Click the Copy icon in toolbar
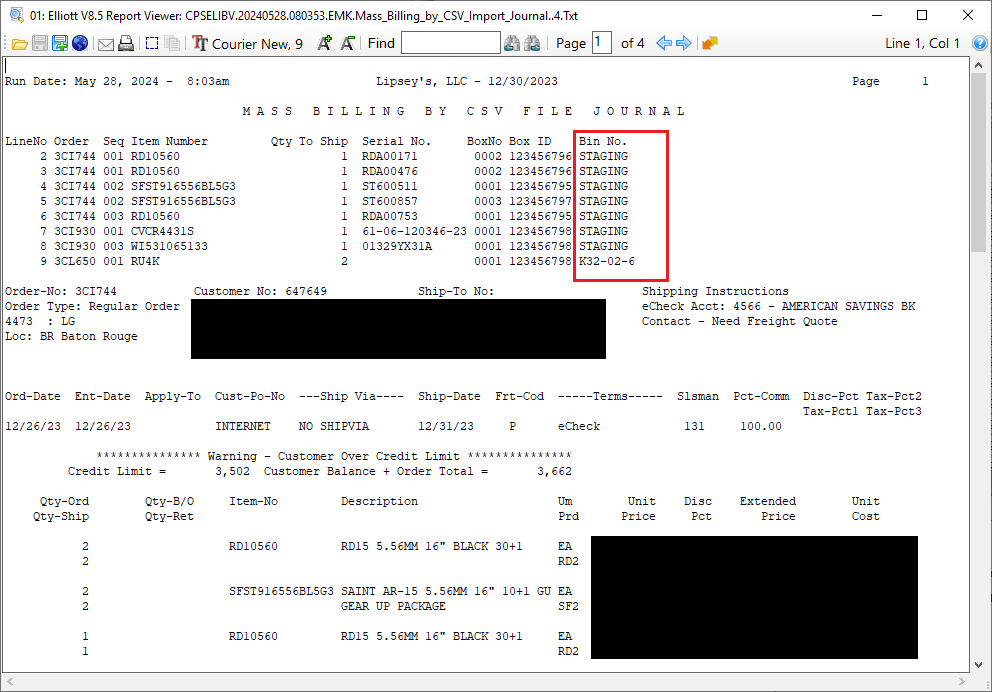 point(172,44)
